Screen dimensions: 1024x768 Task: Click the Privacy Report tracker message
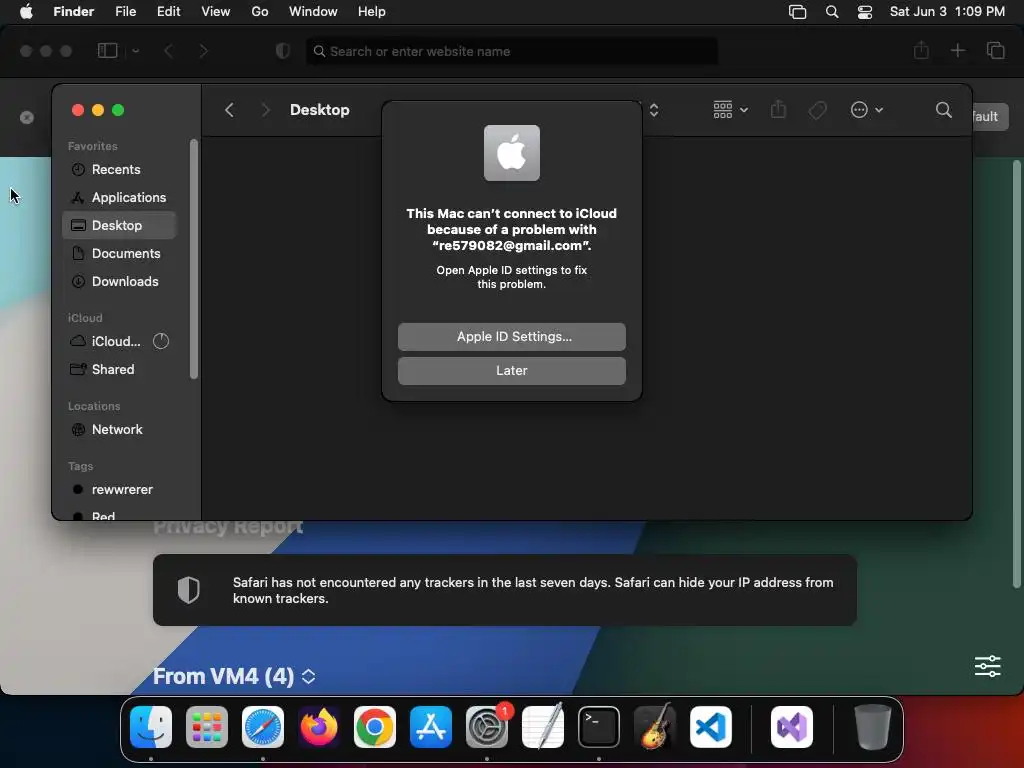click(504, 590)
